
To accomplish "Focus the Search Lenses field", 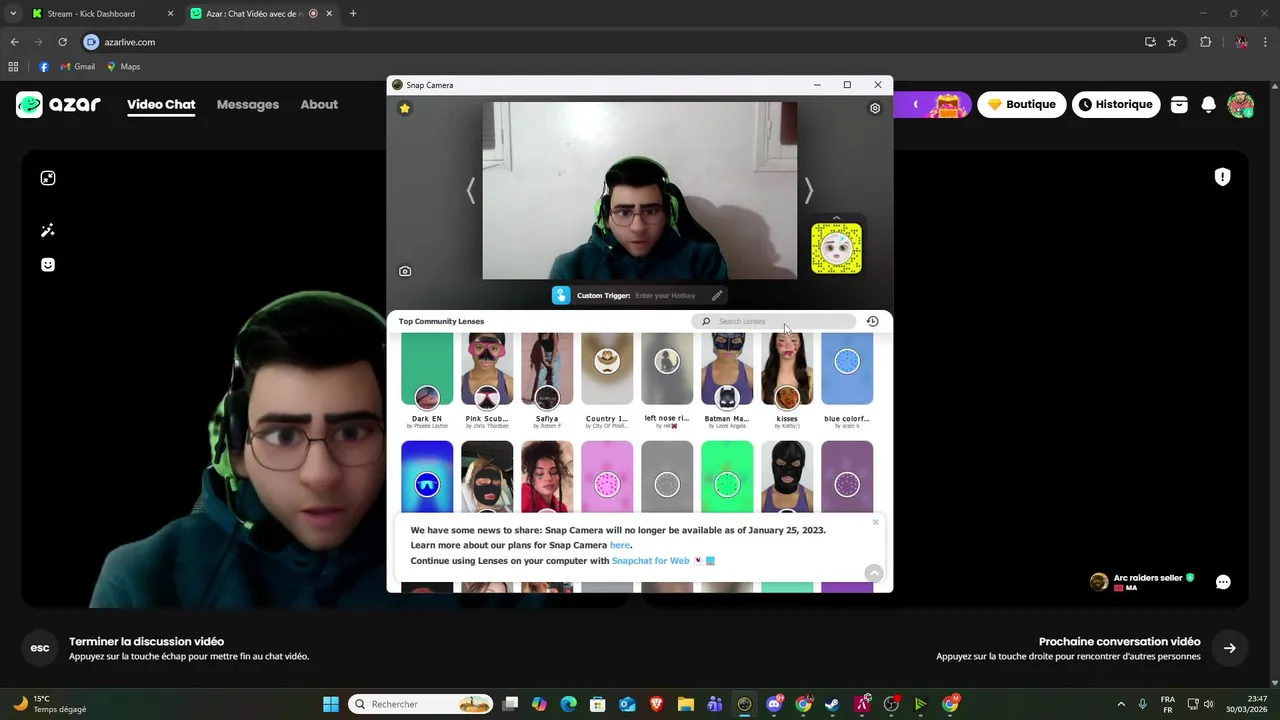I will pos(775,321).
